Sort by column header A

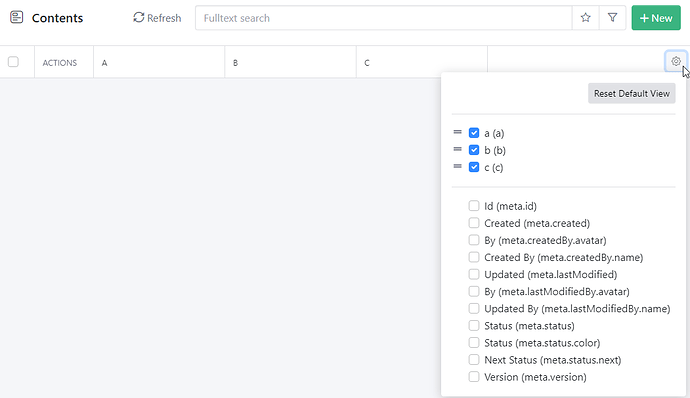coord(104,63)
